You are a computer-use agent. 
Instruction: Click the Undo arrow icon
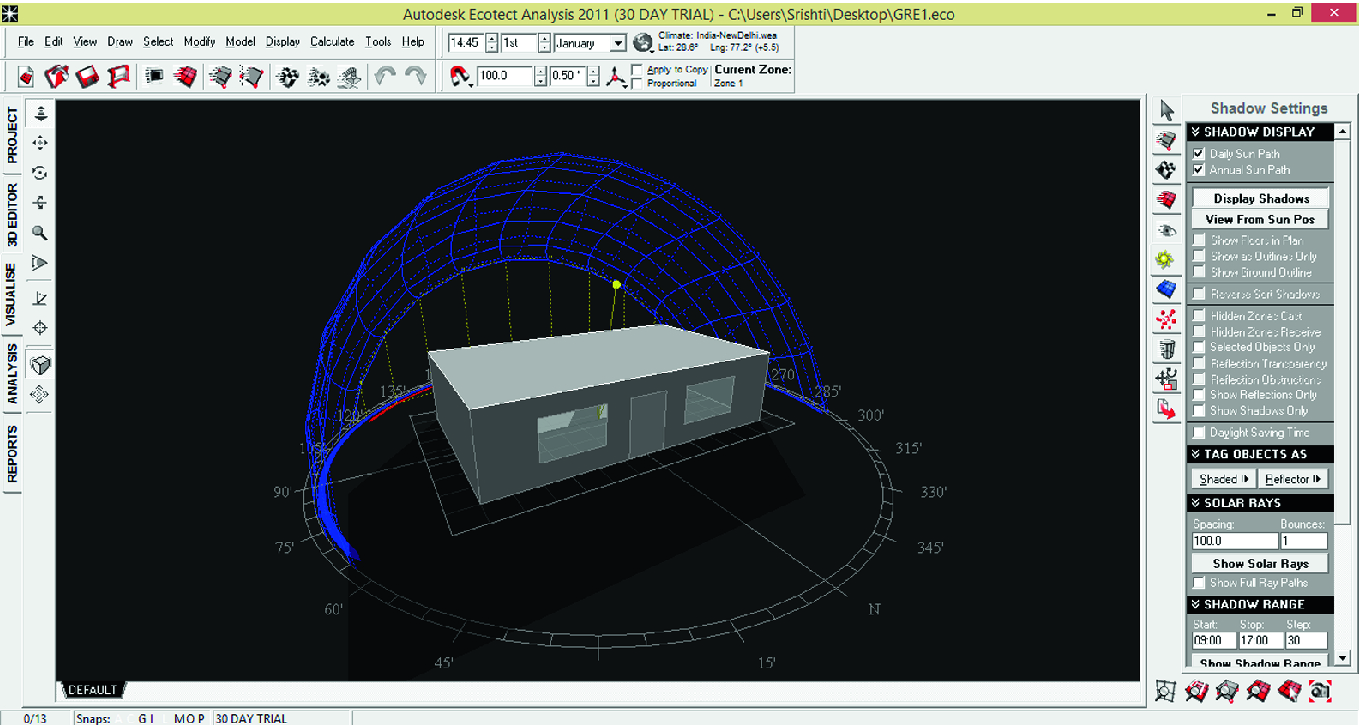pos(385,76)
